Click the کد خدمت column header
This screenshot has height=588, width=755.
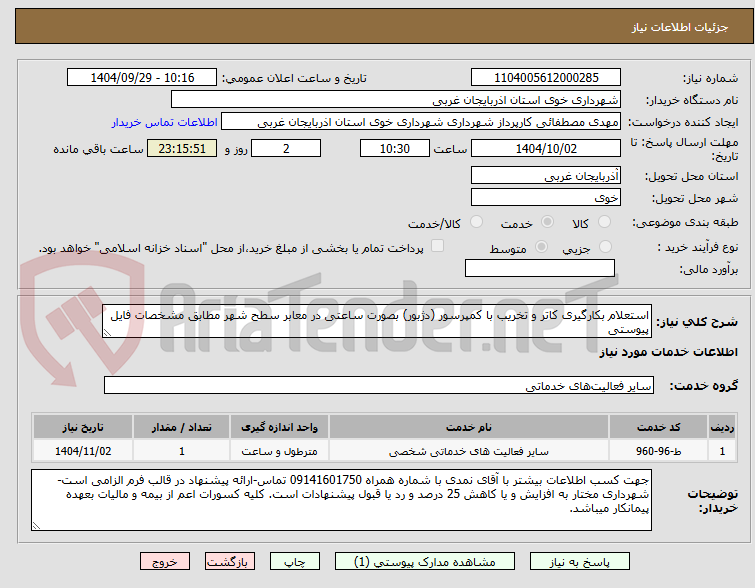click(658, 427)
